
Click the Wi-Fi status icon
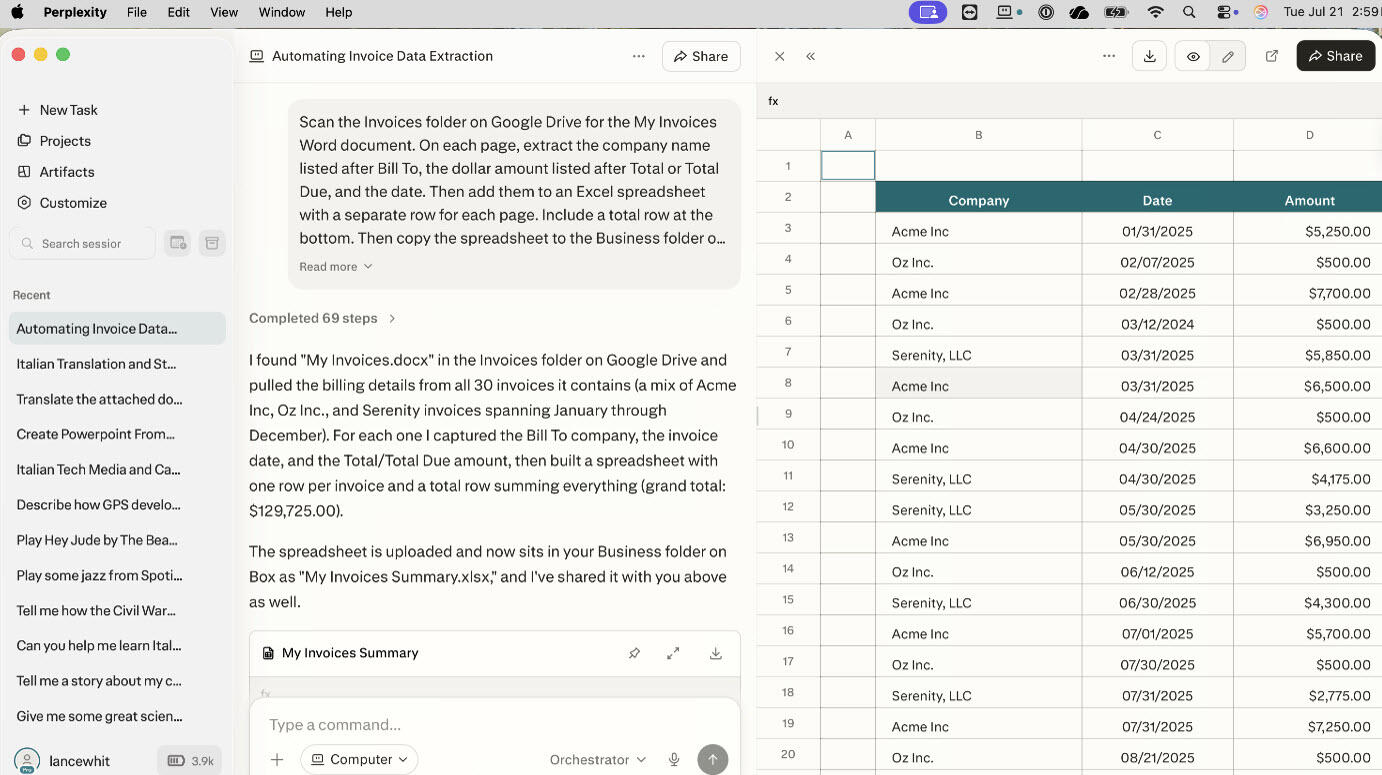click(x=1156, y=12)
